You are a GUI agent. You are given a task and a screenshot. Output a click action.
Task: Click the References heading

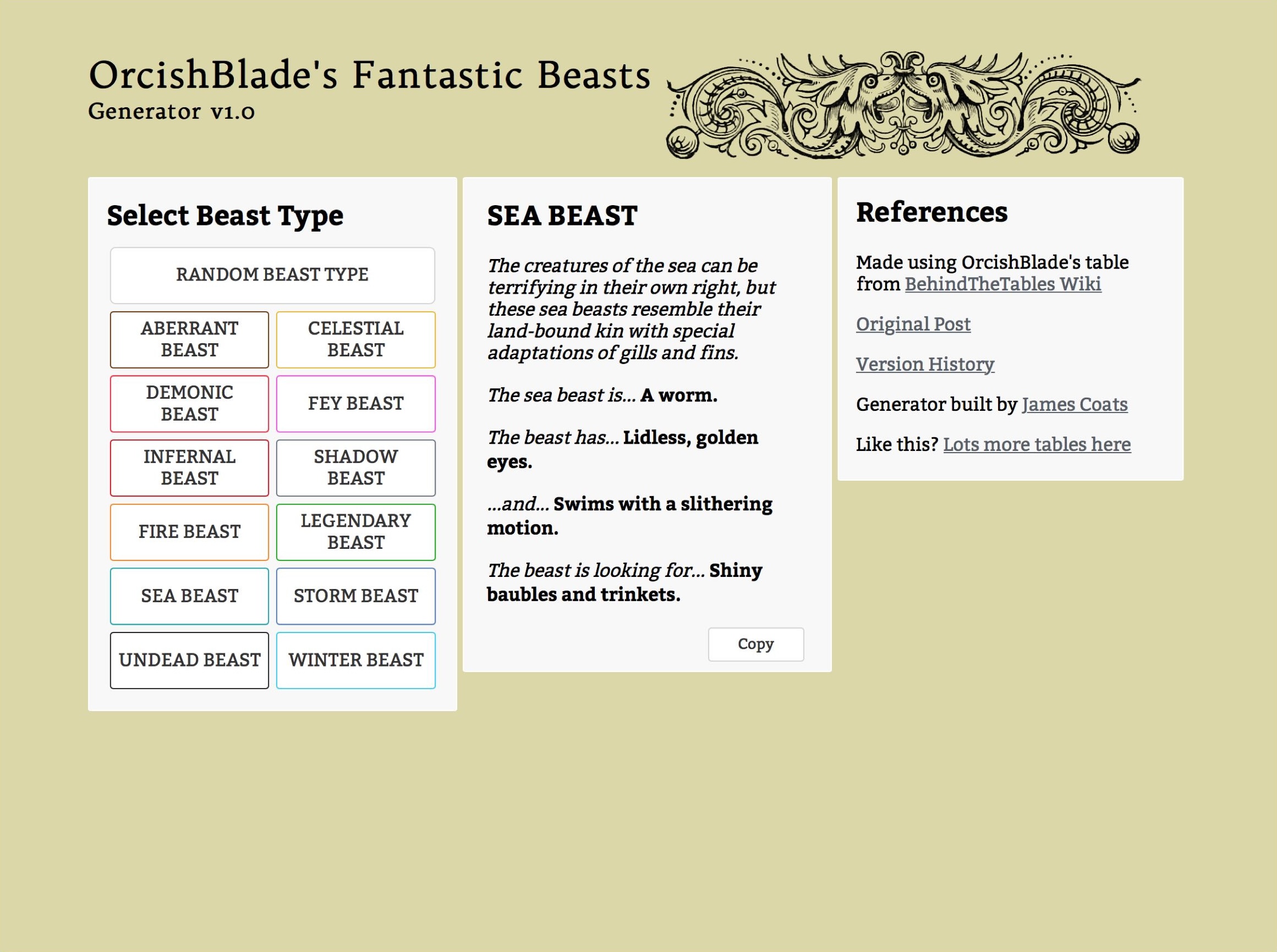(931, 212)
